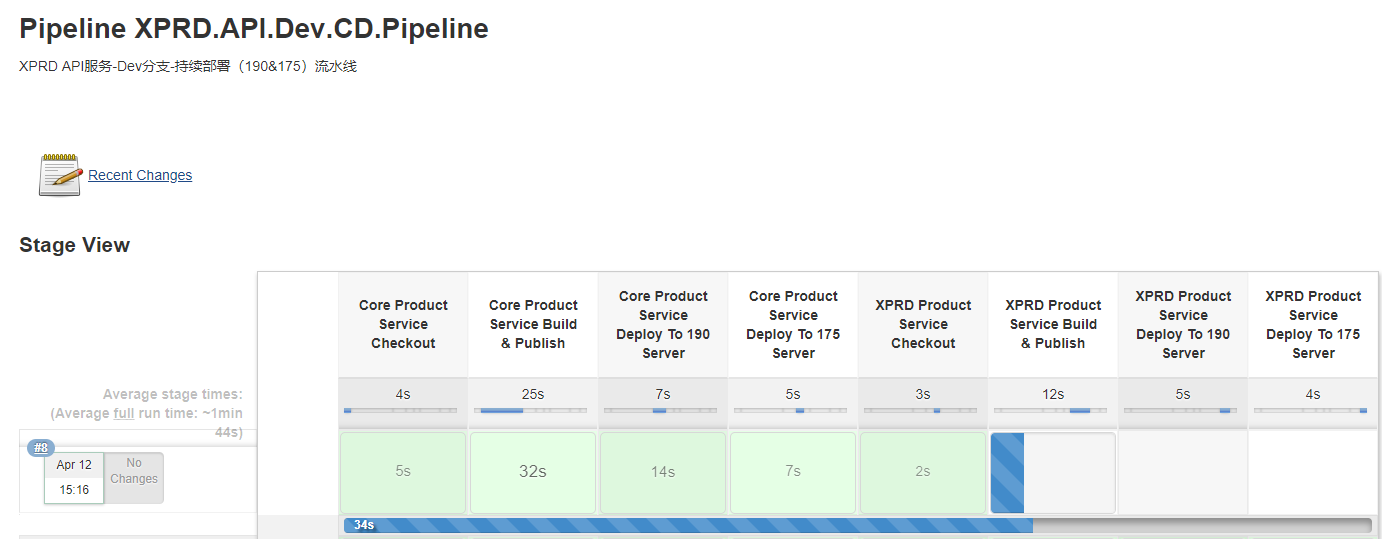Click the Recent Changes notepad icon
The height and width of the screenshot is (539, 1382).
tap(59, 175)
